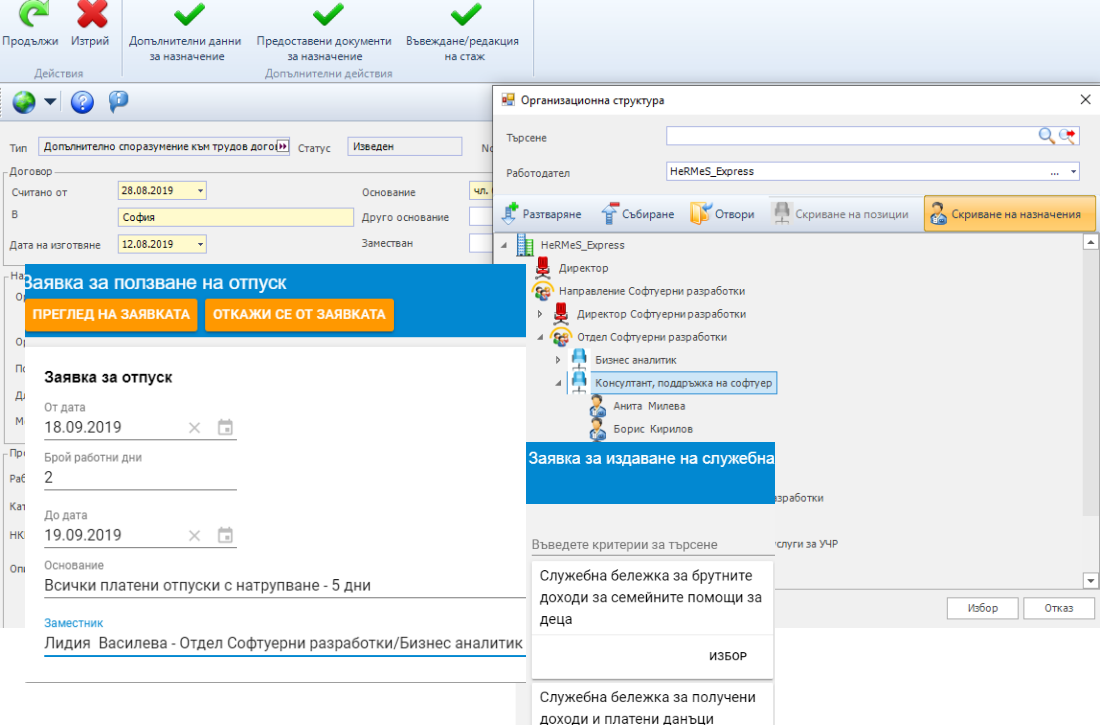
Task: Click the tree scrollbar up arrow
Action: (x=1090, y=243)
